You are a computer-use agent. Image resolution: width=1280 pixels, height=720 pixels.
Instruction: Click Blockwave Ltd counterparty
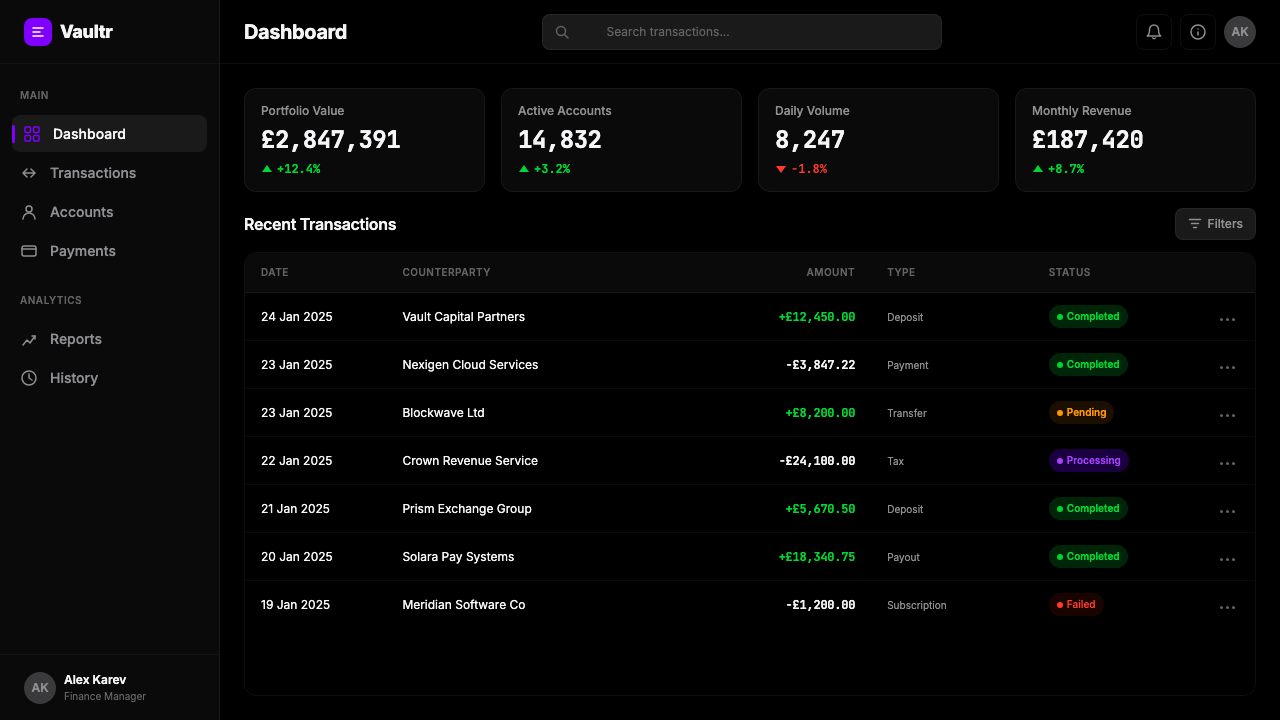pos(443,413)
